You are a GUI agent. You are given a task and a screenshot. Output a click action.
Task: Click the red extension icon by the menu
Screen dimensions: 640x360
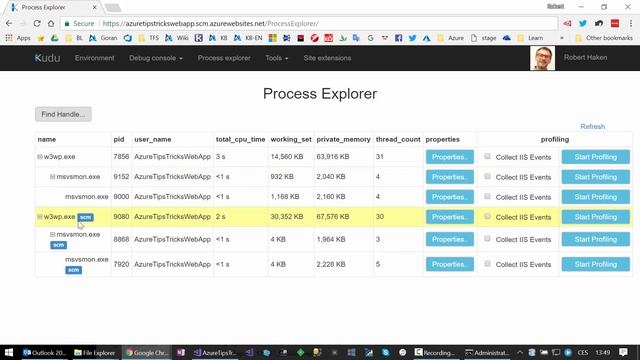click(x=615, y=24)
